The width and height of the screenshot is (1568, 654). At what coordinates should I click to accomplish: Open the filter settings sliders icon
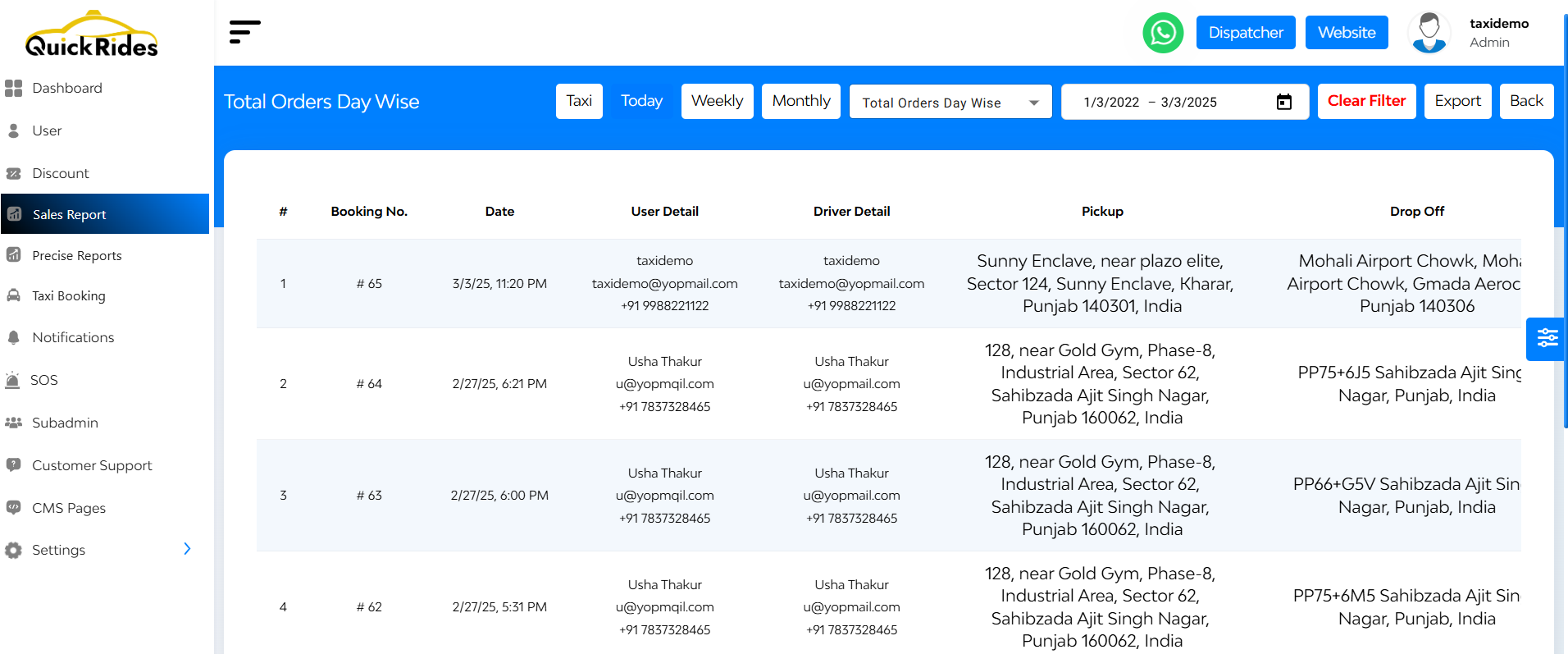tap(1547, 338)
